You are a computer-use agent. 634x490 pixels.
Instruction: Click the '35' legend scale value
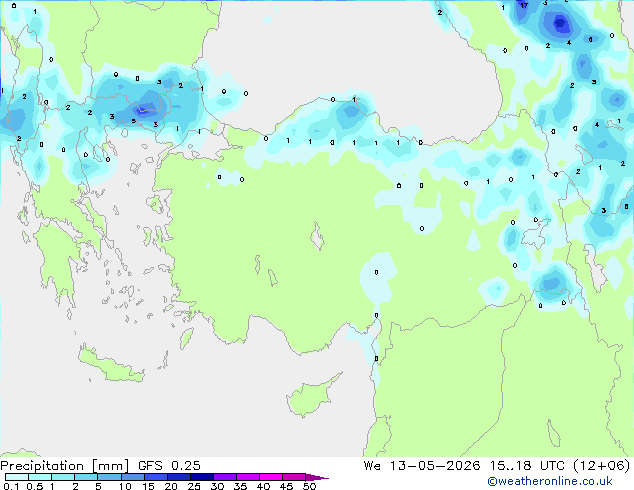pyautogui.click(x=240, y=486)
